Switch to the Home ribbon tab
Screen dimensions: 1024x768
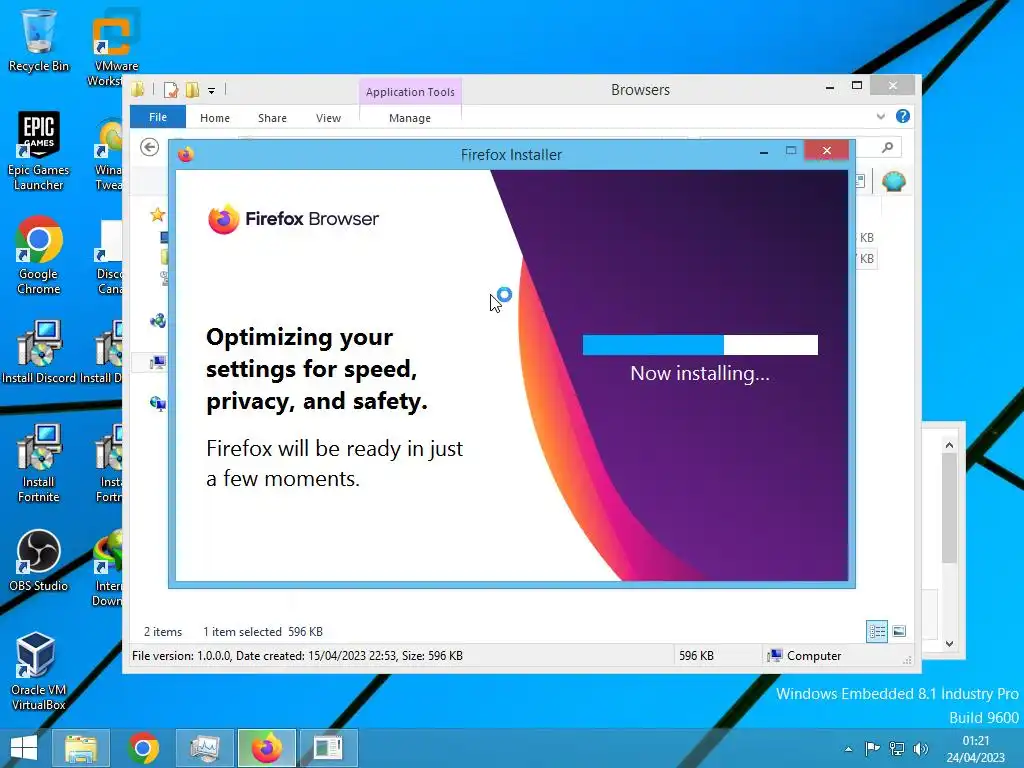215,118
